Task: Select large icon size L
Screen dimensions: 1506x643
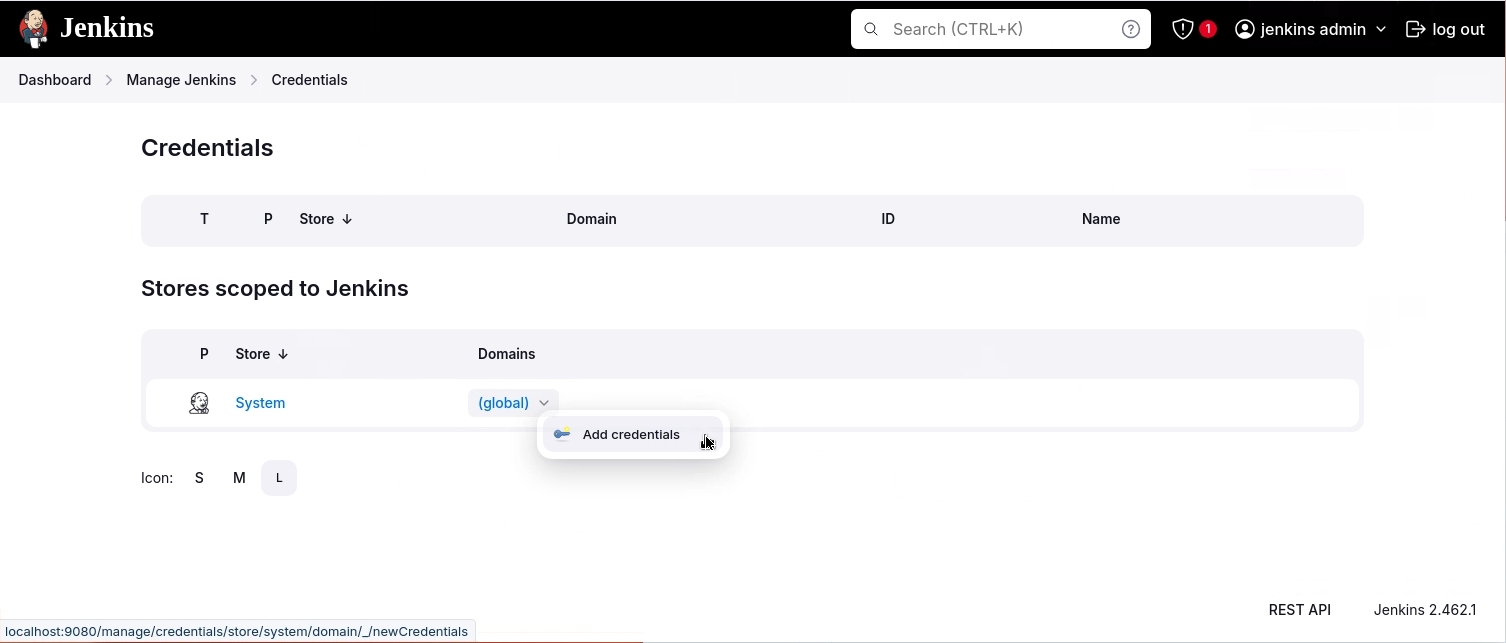Action: [x=279, y=478]
